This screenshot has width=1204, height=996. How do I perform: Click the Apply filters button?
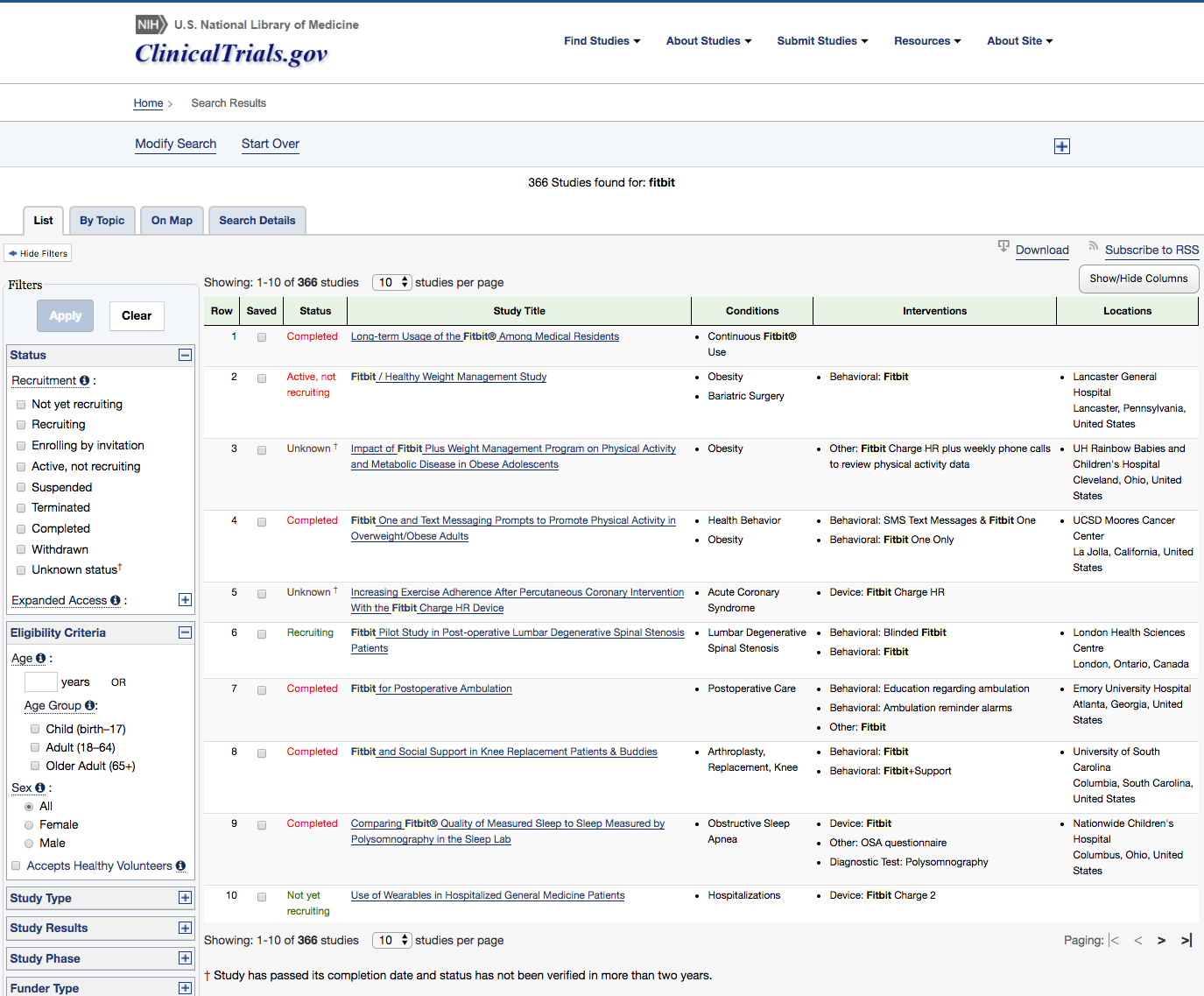66,315
